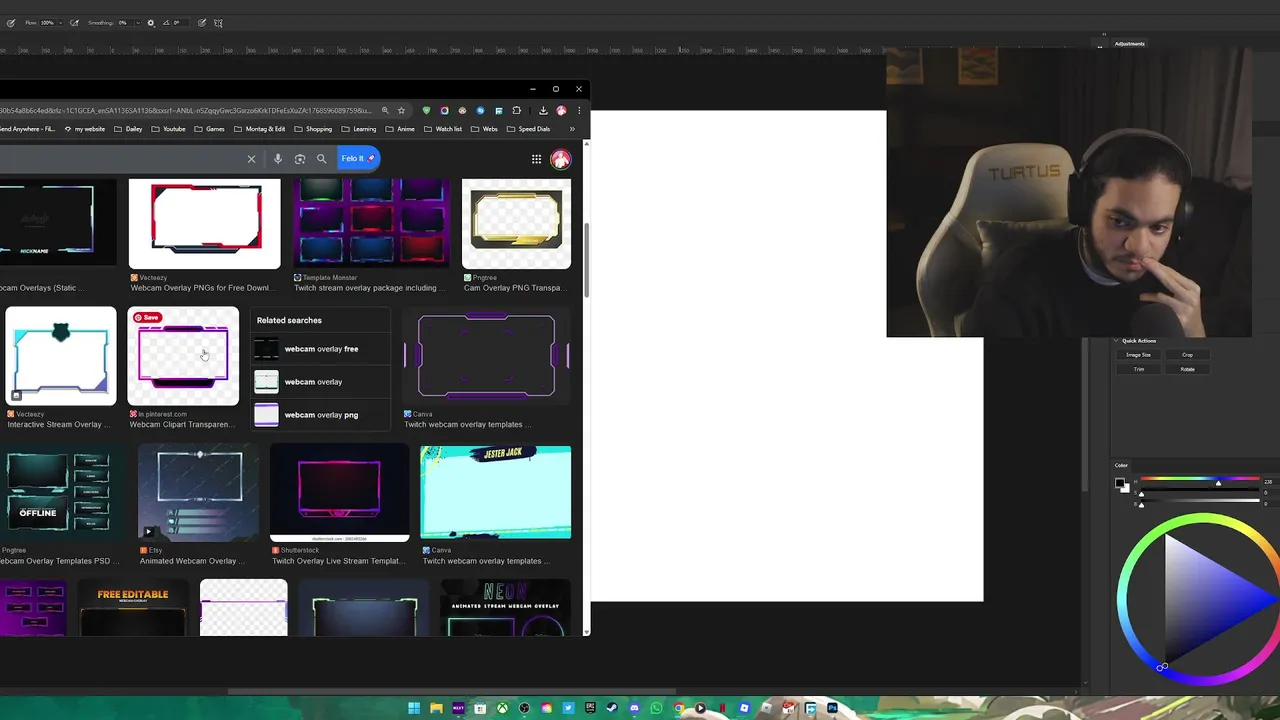Image resolution: width=1280 pixels, height=720 pixels.
Task: Open Xbox app from the taskbar
Action: [x=502, y=708]
